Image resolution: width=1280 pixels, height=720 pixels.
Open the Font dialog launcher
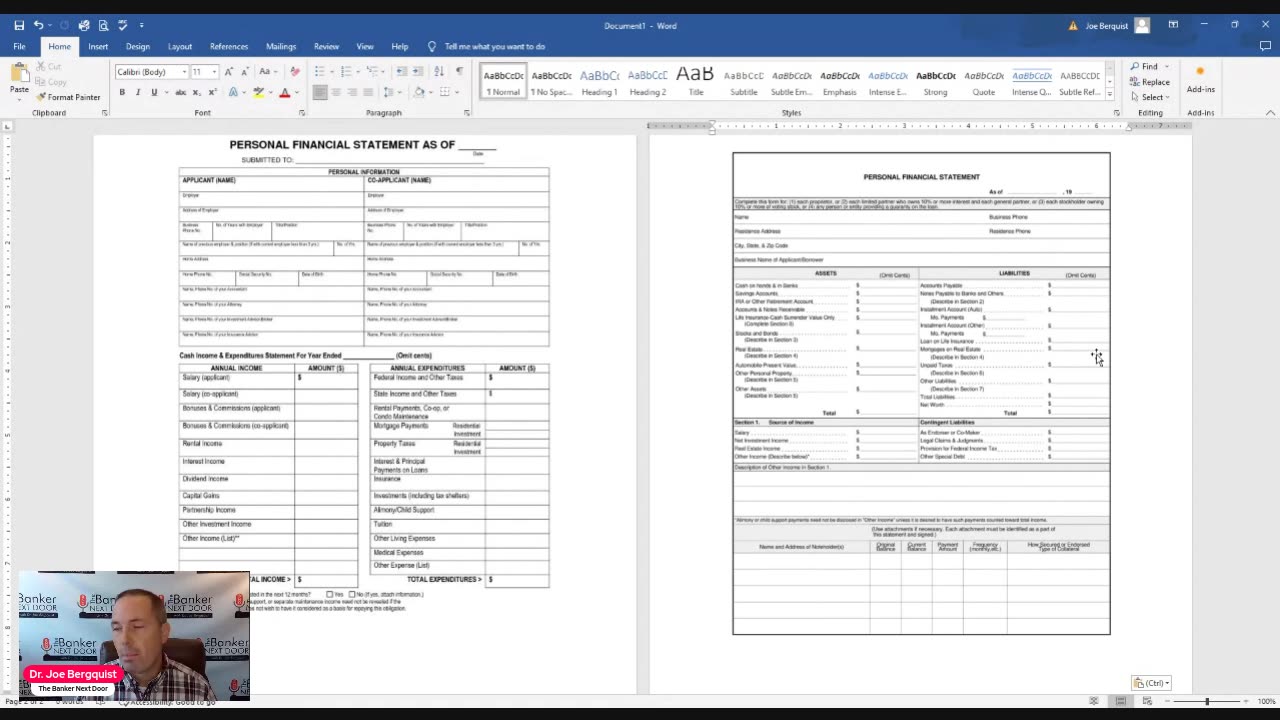click(x=301, y=113)
